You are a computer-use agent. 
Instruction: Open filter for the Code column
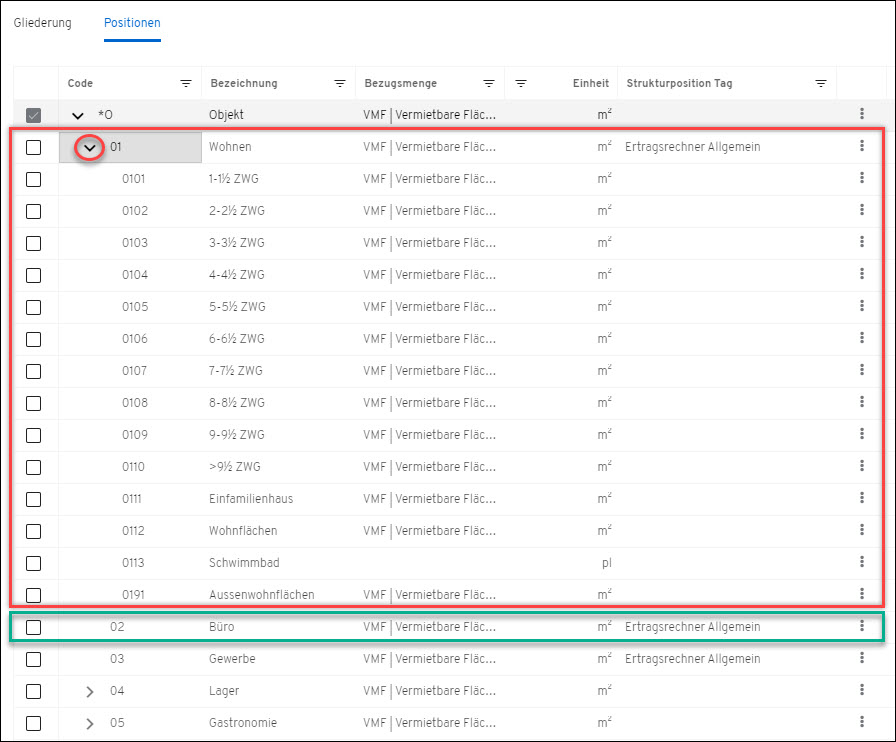click(186, 83)
